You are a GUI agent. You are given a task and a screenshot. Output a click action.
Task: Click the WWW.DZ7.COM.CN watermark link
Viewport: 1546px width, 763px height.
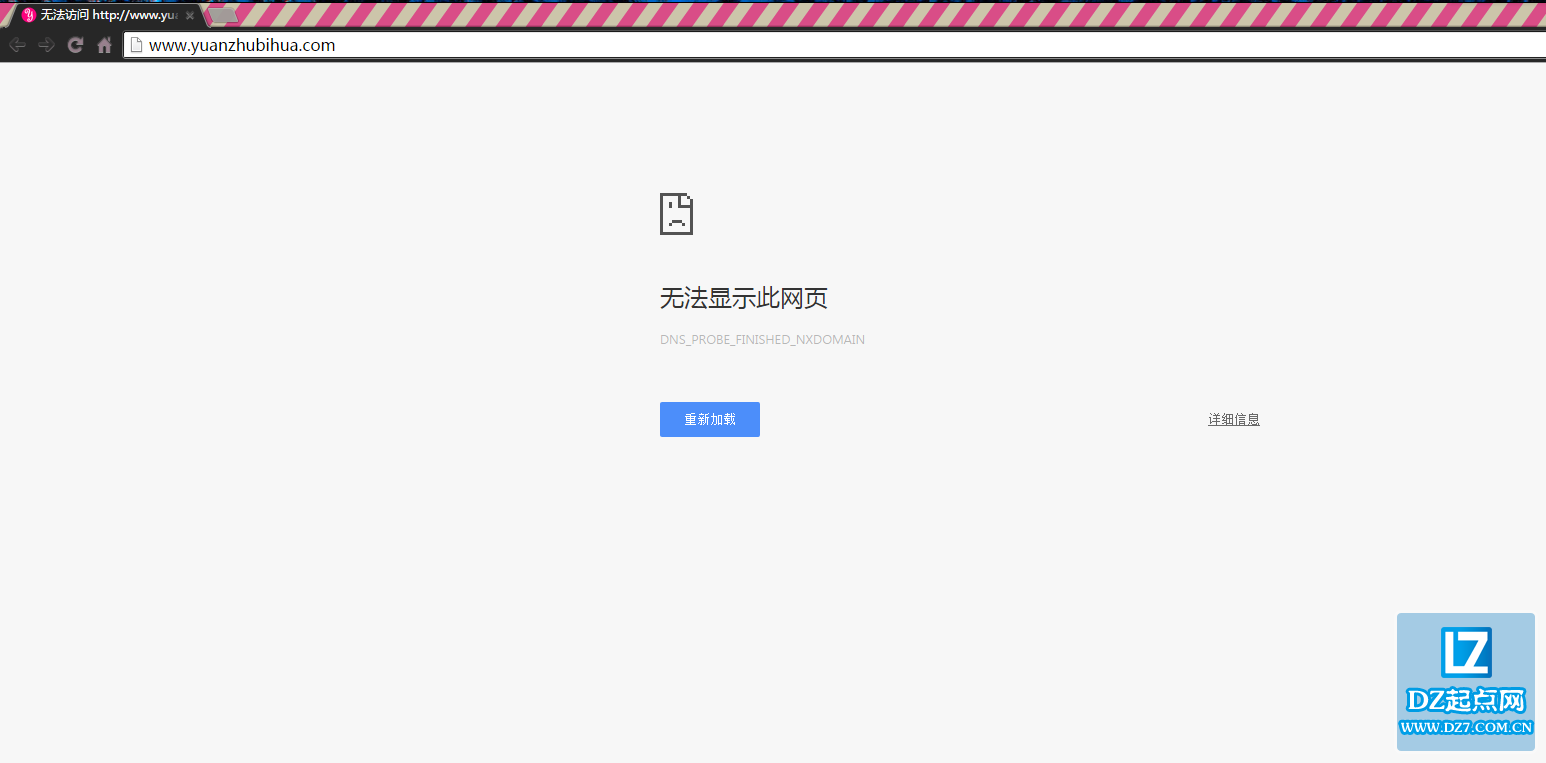[x=1465, y=727]
